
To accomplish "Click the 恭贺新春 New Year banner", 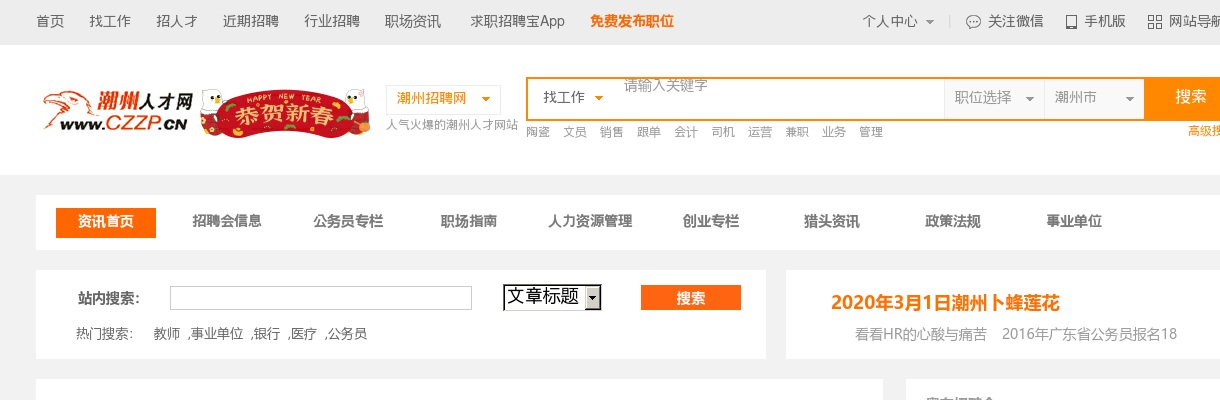I will tap(280, 112).
